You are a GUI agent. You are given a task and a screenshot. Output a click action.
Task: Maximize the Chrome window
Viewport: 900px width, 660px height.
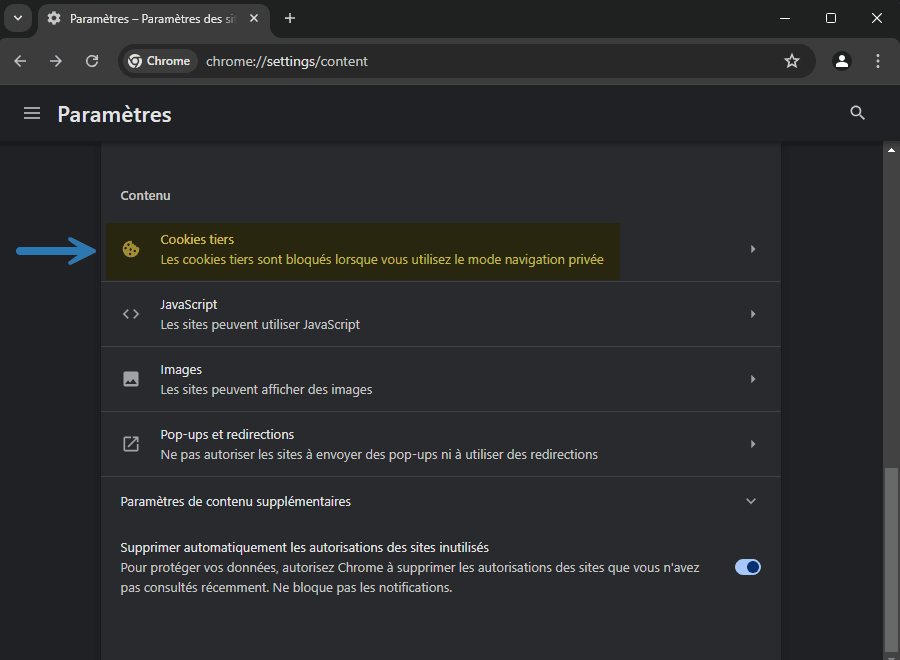tap(831, 18)
